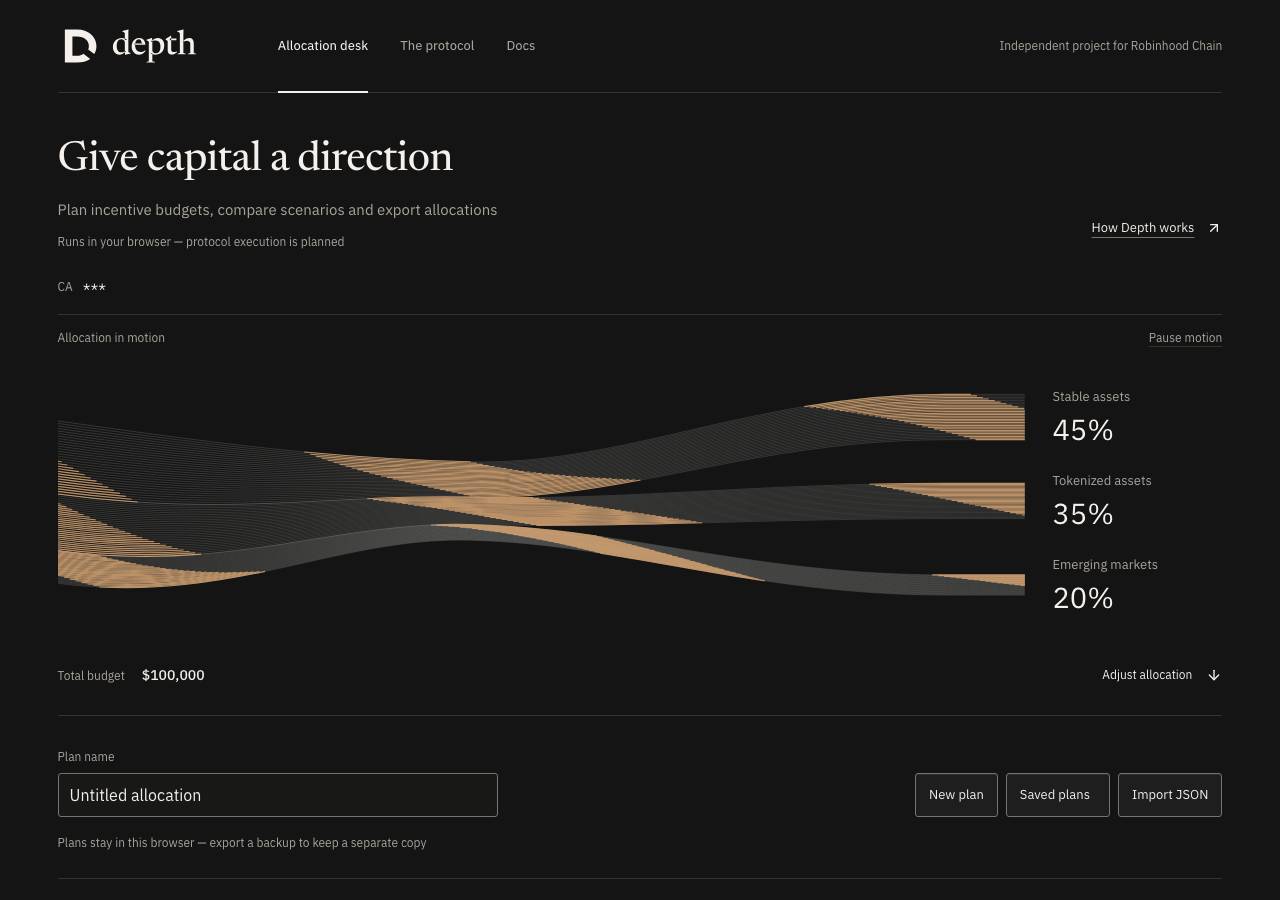1280x900 pixels.
Task: Focus the Plan name input field
Action: (x=278, y=795)
